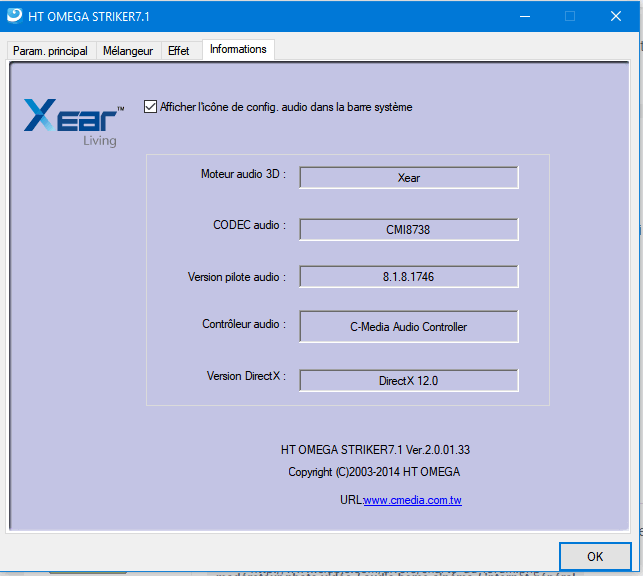Viewport: 643px width, 576px height.
Task: Click the HT OMEGA title bar app icon
Action: [x=14, y=16]
